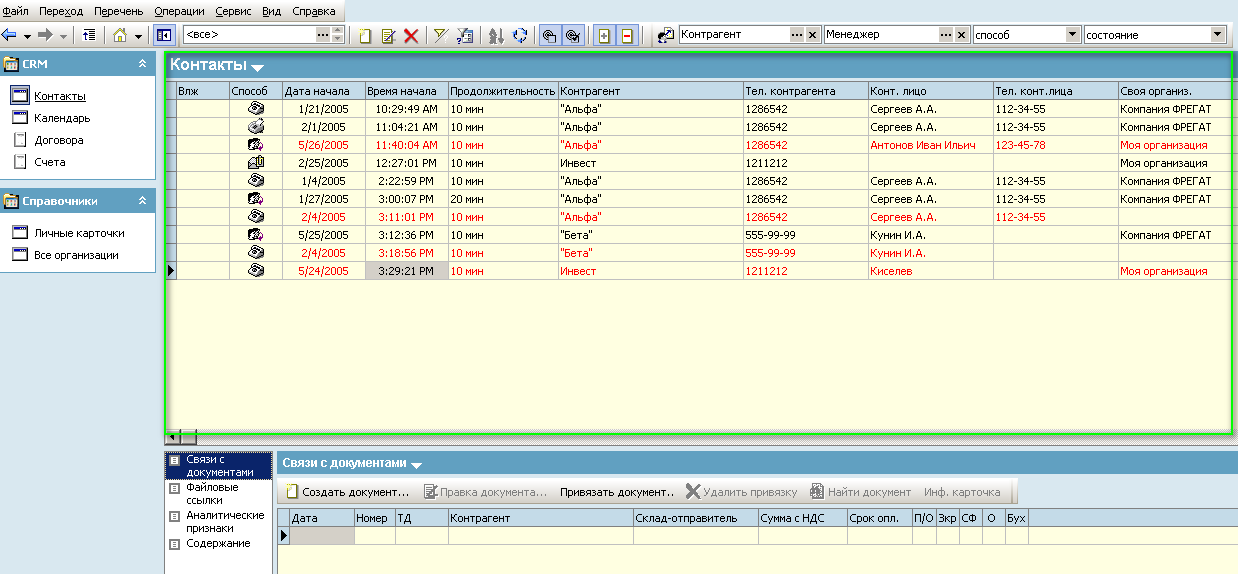Collapse the CRM sidebar group
The width and height of the screenshot is (1238, 574).
coord(142,64)
